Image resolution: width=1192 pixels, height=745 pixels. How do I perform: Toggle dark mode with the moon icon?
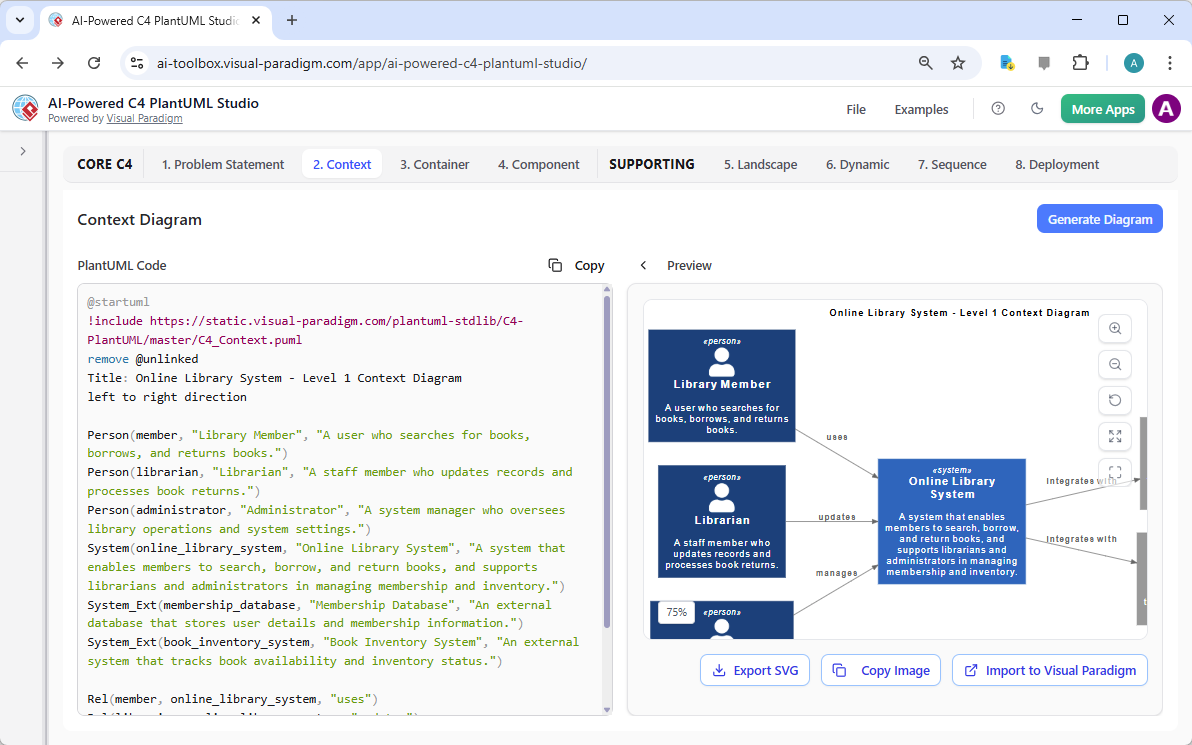(1037, 109)
